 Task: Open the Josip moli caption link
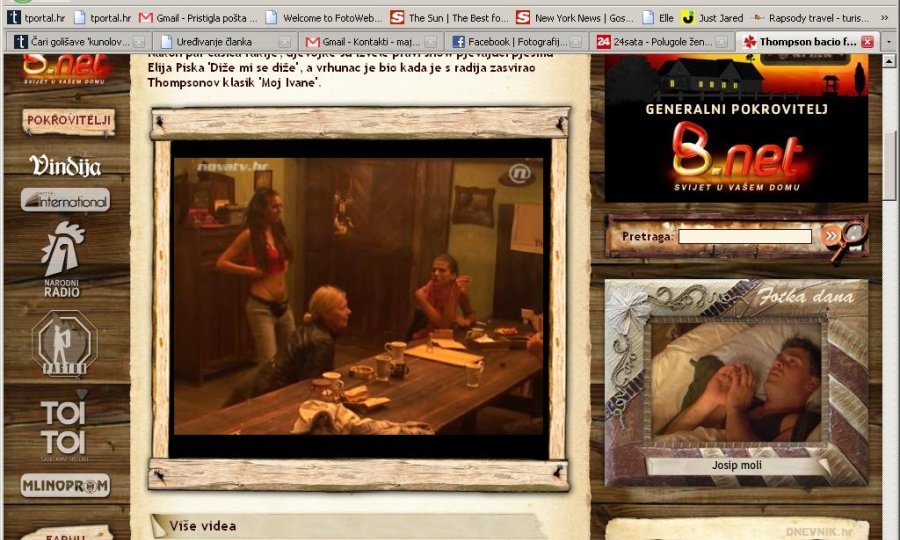pyautogui.click(x=736, y=465)
